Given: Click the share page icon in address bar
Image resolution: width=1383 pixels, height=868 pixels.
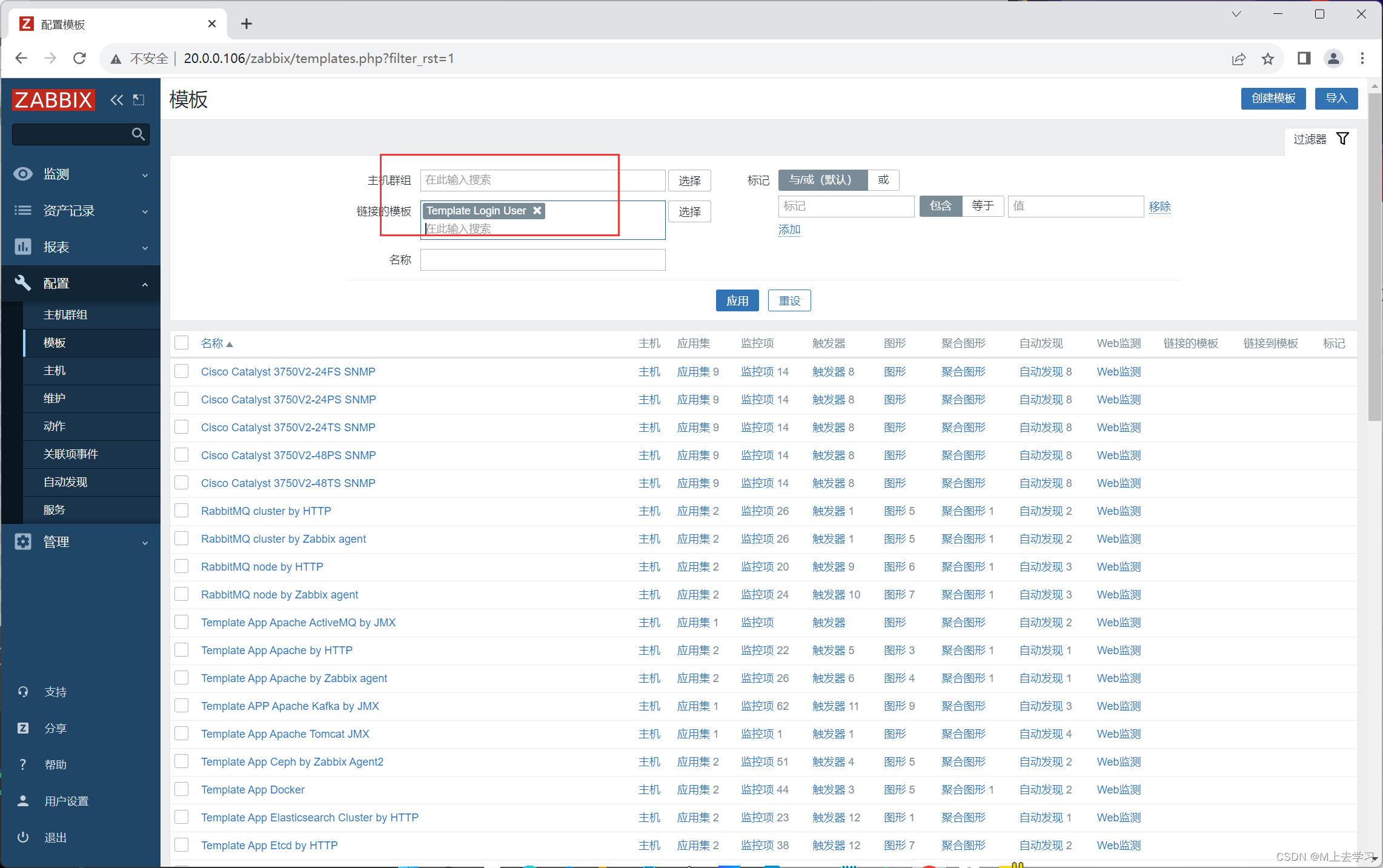Looking at the screenshot, I should (1239, 58).
